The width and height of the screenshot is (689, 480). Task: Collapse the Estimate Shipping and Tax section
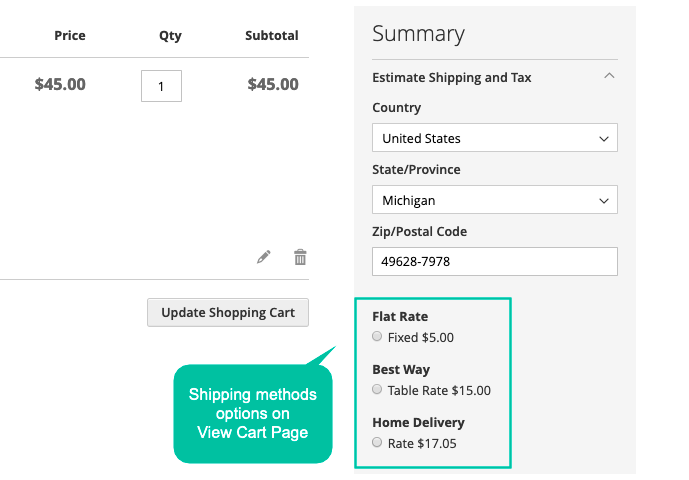click(609, 76)
